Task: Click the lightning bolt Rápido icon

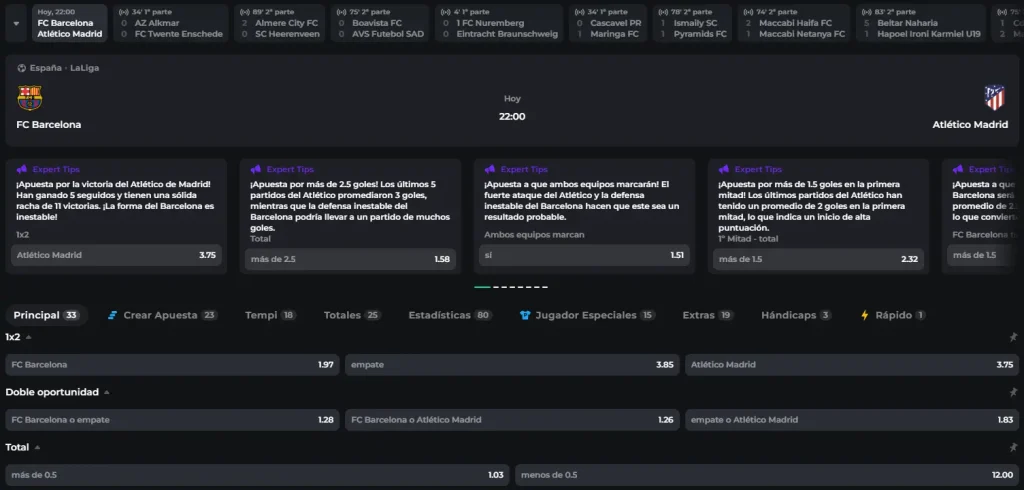Action: tap(865, 316)
